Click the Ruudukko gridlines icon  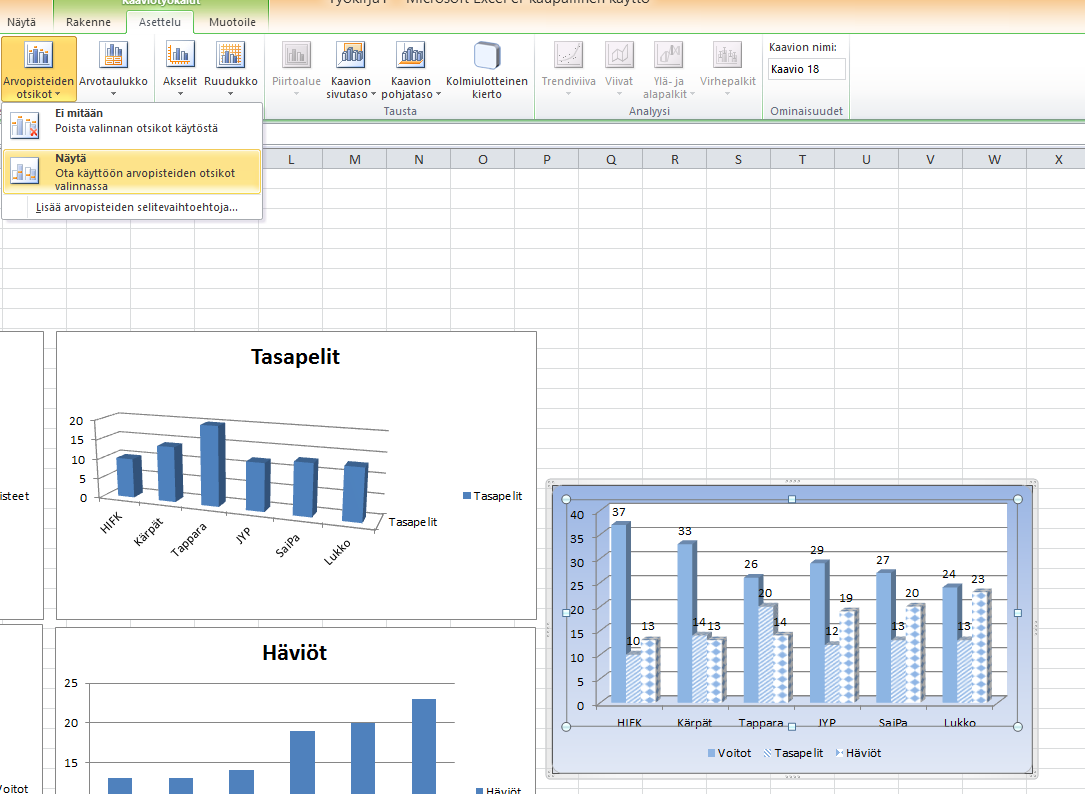pyautogui.click(x=230, y=56)
